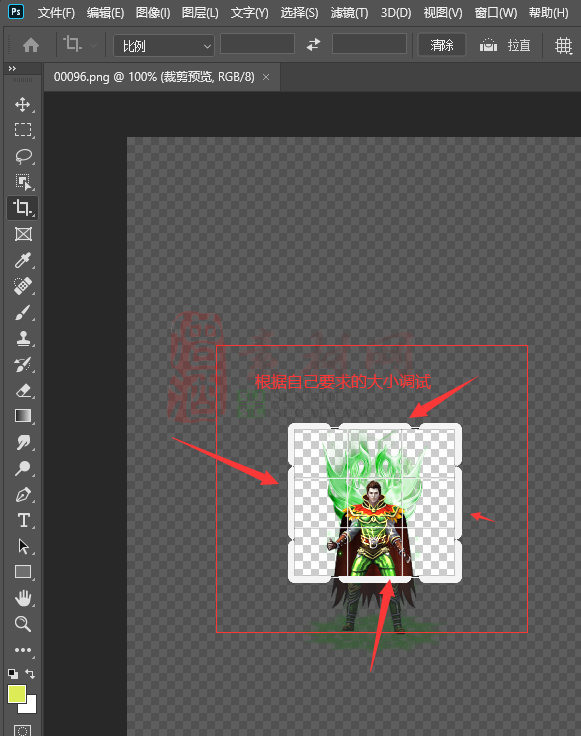Select the Move tool
The image size is (581, 736).
click(x=23, y=104)
